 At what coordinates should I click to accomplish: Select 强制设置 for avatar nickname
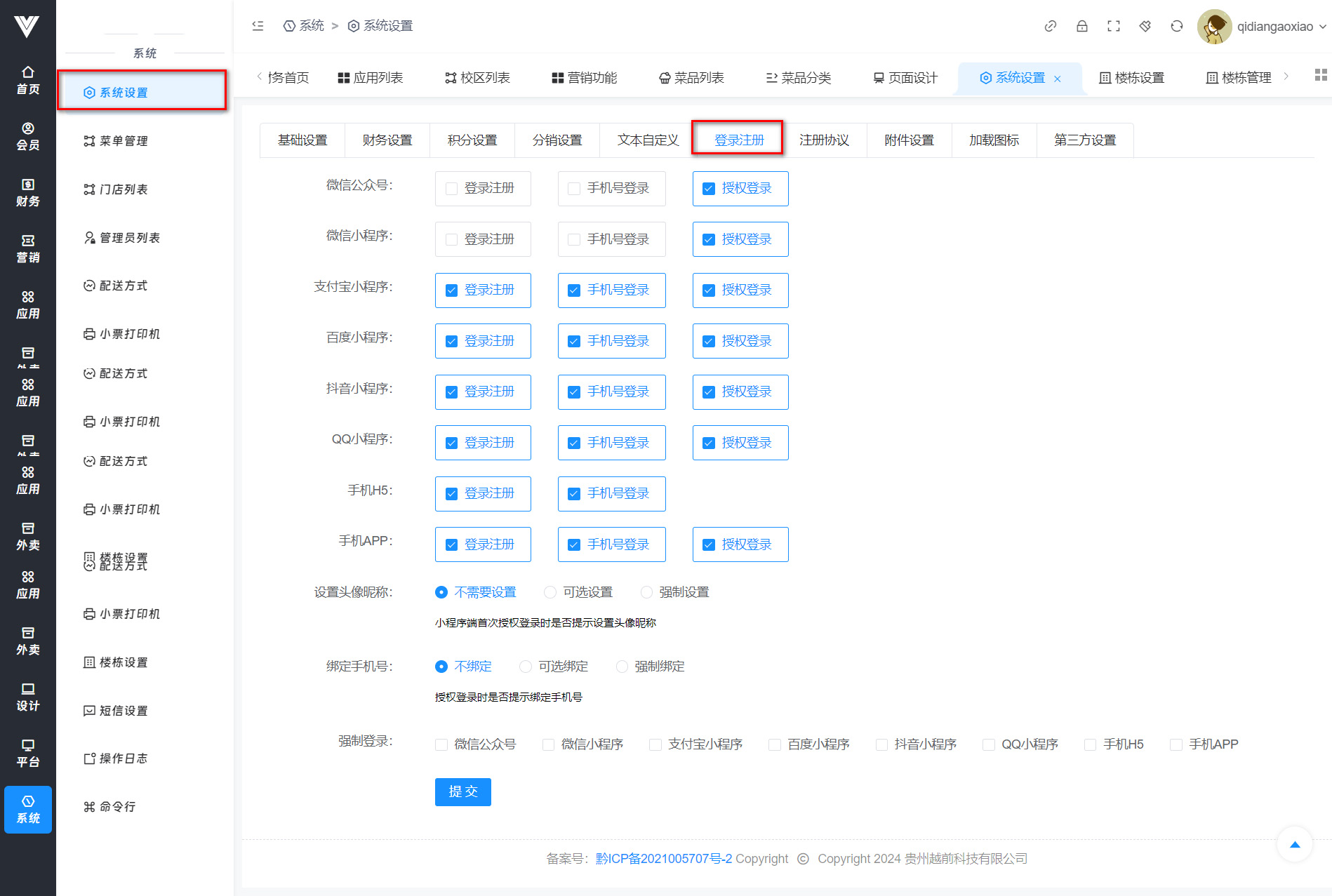(x=646, y=592)
